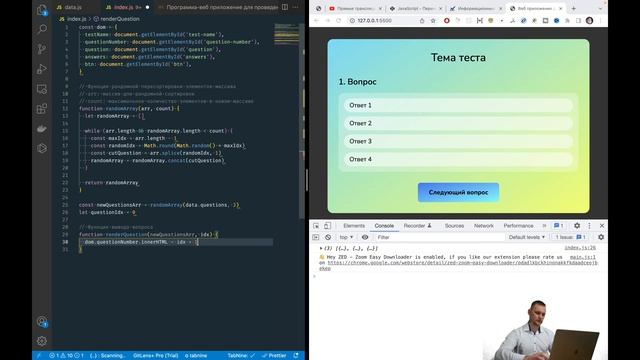Image resolution: width=640 pixels, height=360 pixels.
Task: Open the main.js:1 source link
Action: 582,257
